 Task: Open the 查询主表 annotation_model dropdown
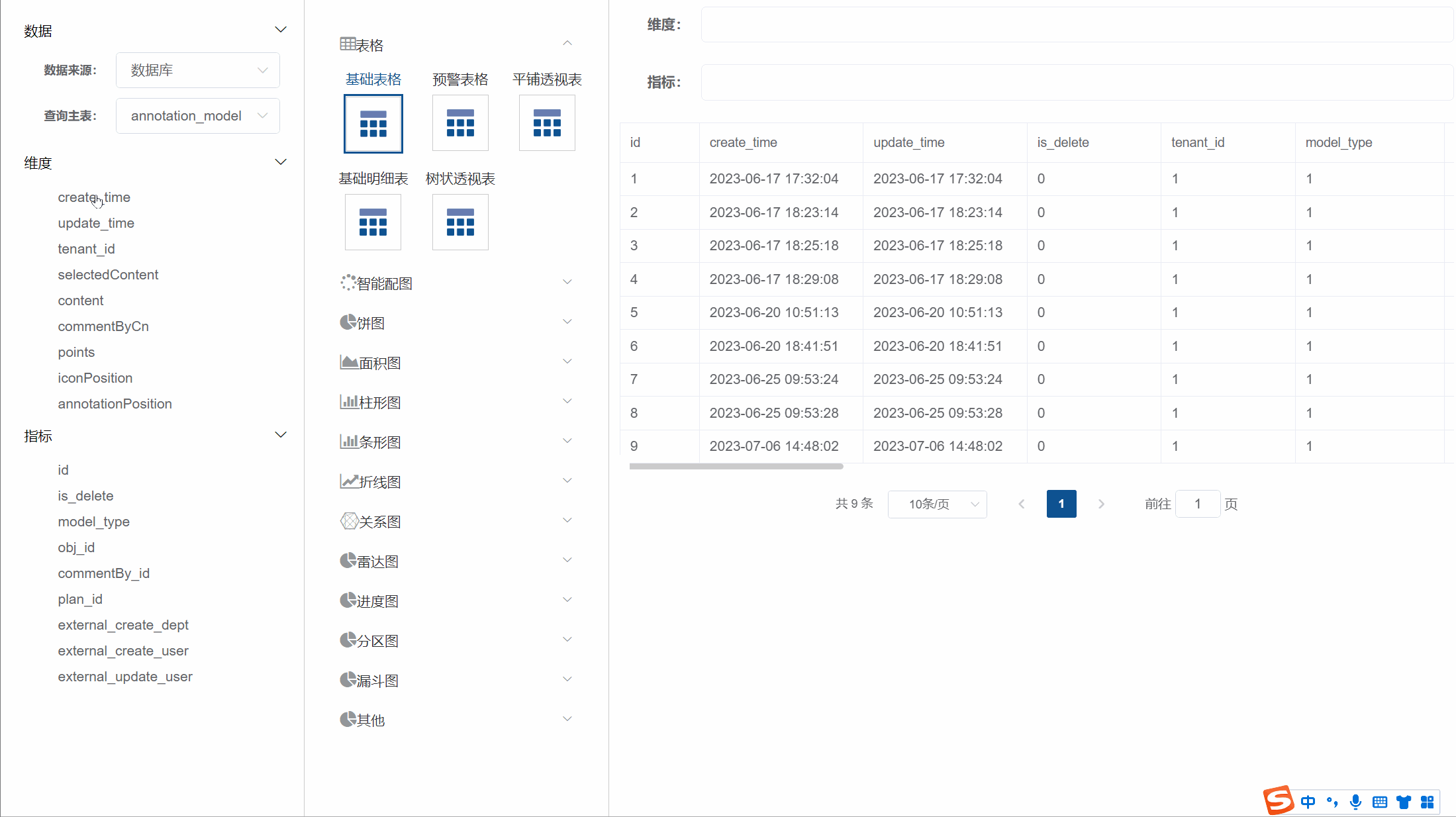click(x=197, y=115)
